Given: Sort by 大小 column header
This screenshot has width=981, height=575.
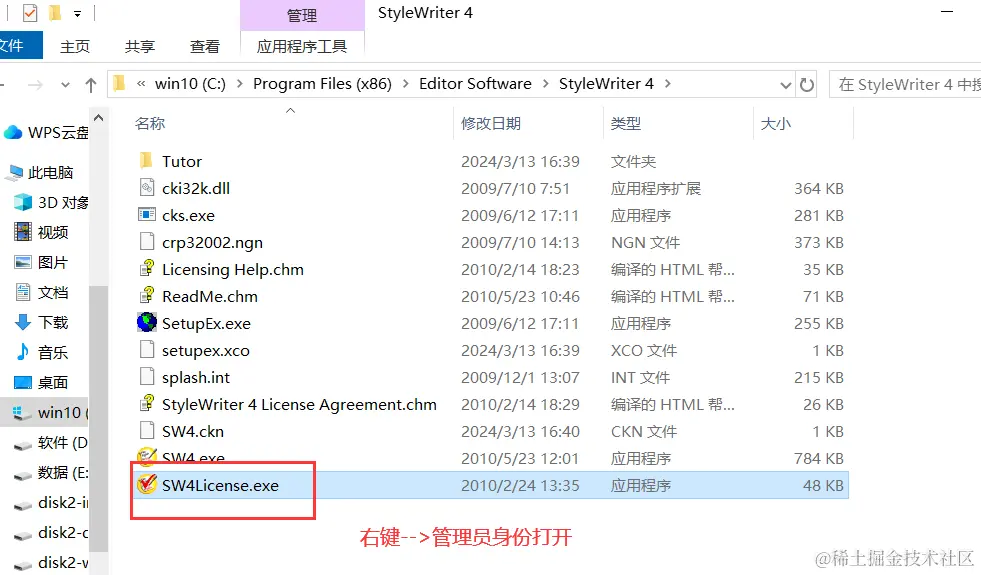Looking at the screenshot, I should (x=776, y=123).
